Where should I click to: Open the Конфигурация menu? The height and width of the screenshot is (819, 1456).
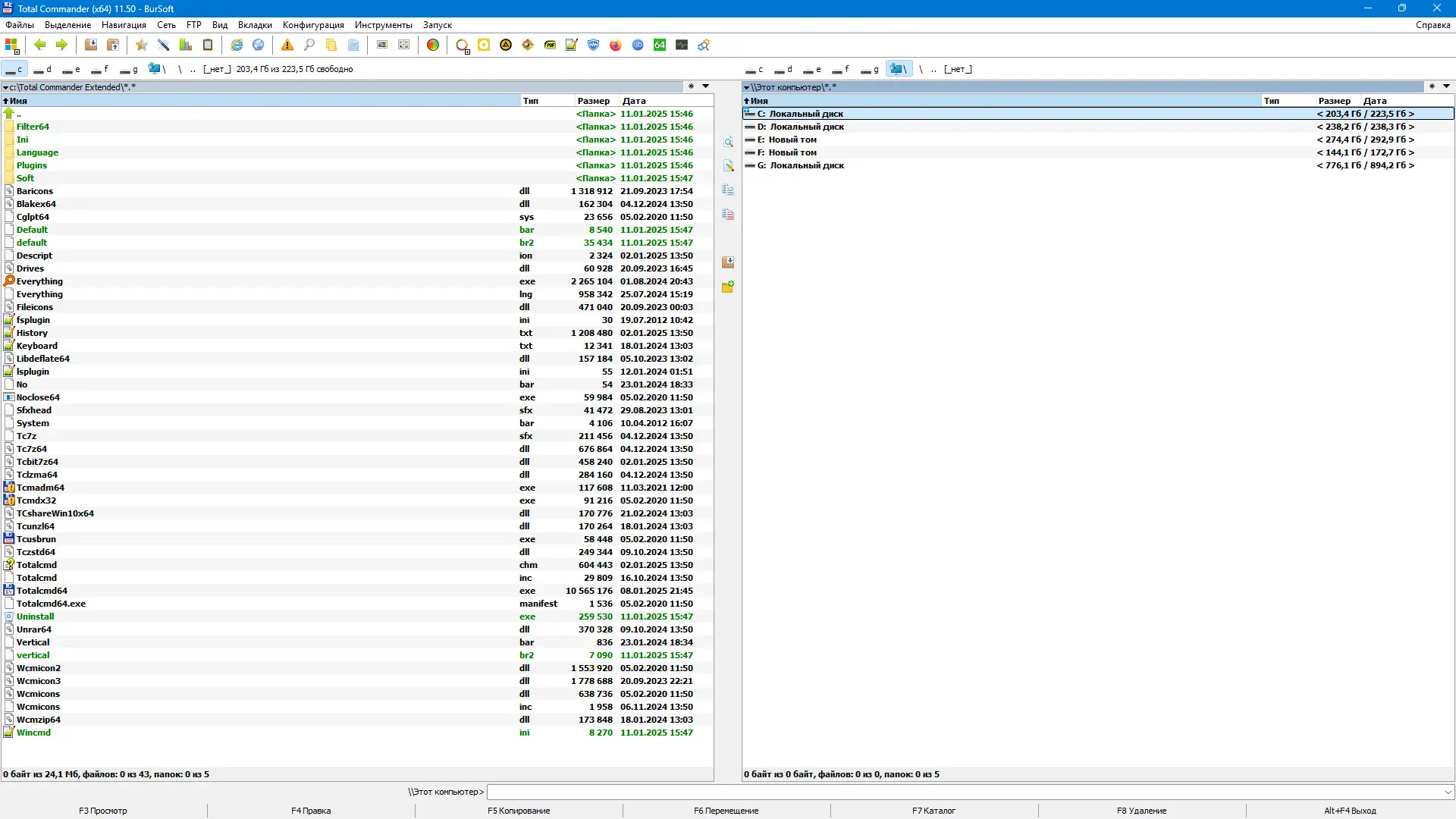pyautogui.click(x=313, y=25)
